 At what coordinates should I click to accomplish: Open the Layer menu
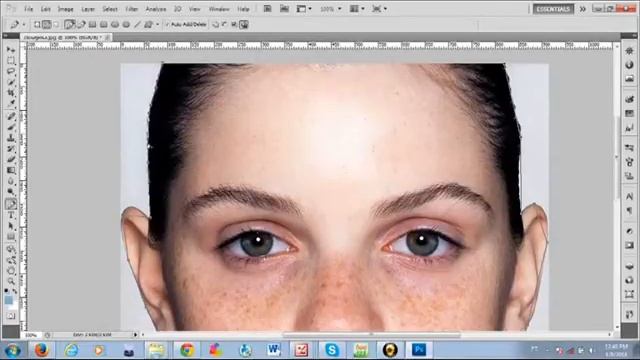(x=88, y=9)
